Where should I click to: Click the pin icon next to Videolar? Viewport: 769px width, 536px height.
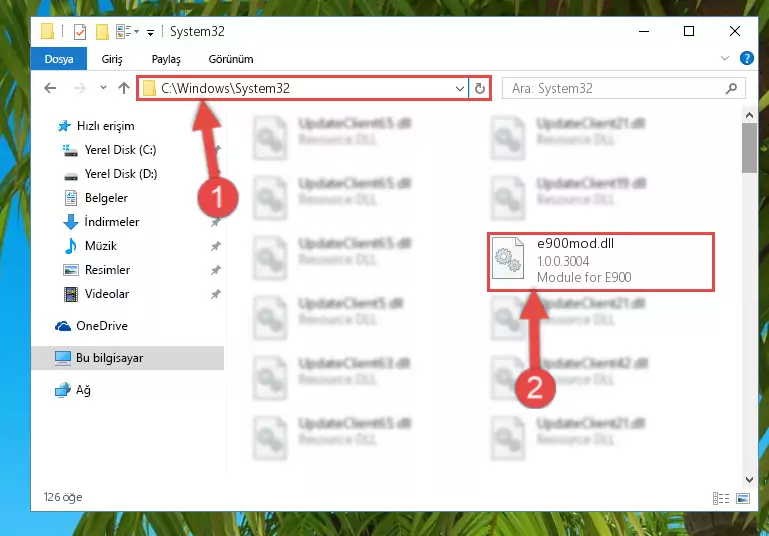(215, 294)
